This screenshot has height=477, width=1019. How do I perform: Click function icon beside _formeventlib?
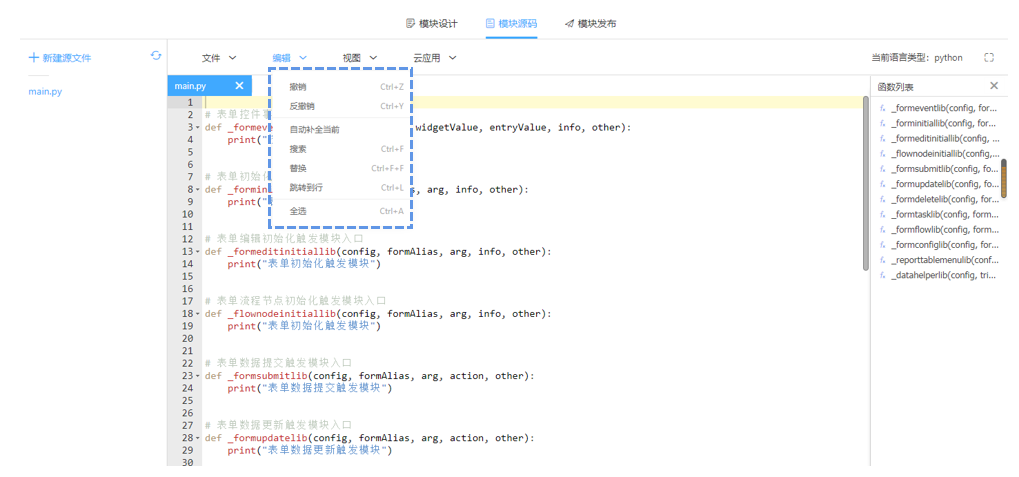tap(883, 108)
